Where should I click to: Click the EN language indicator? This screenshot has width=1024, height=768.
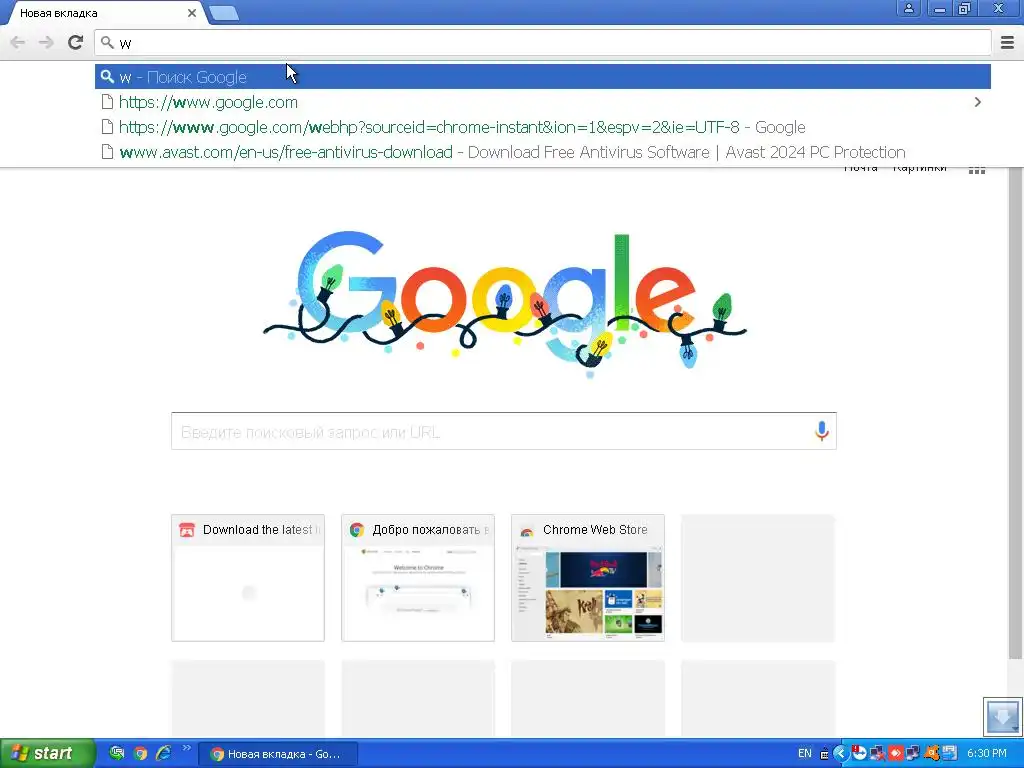click(x=805, y=753)
